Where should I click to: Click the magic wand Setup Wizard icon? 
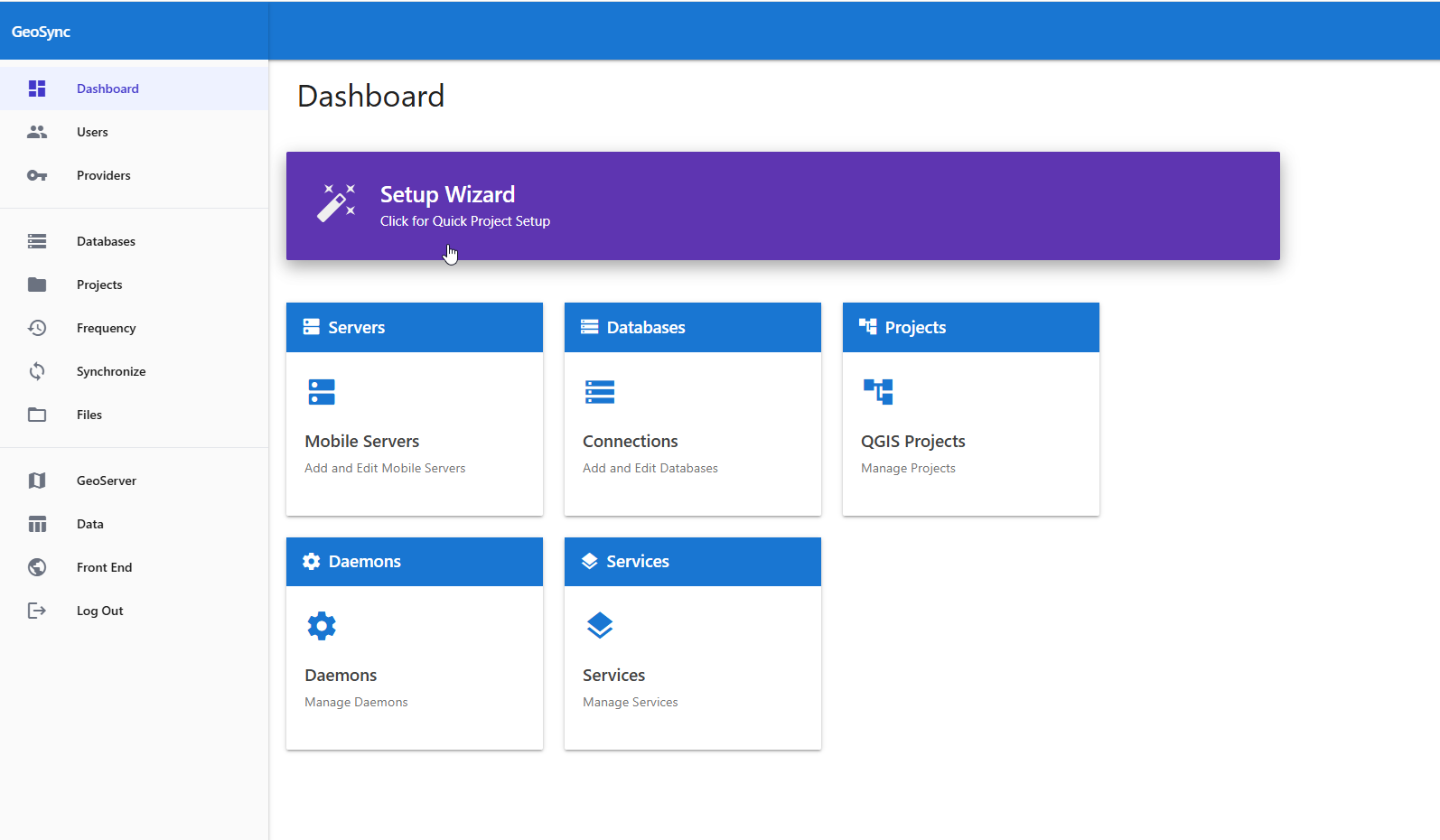pyautogui.click(x=336, y=202)
